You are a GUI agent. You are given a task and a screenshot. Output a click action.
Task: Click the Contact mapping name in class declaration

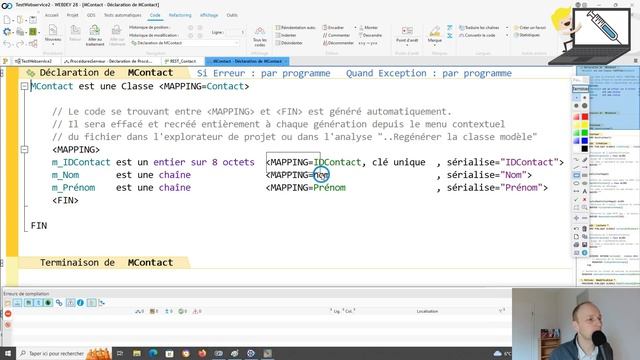coord(224,86)
